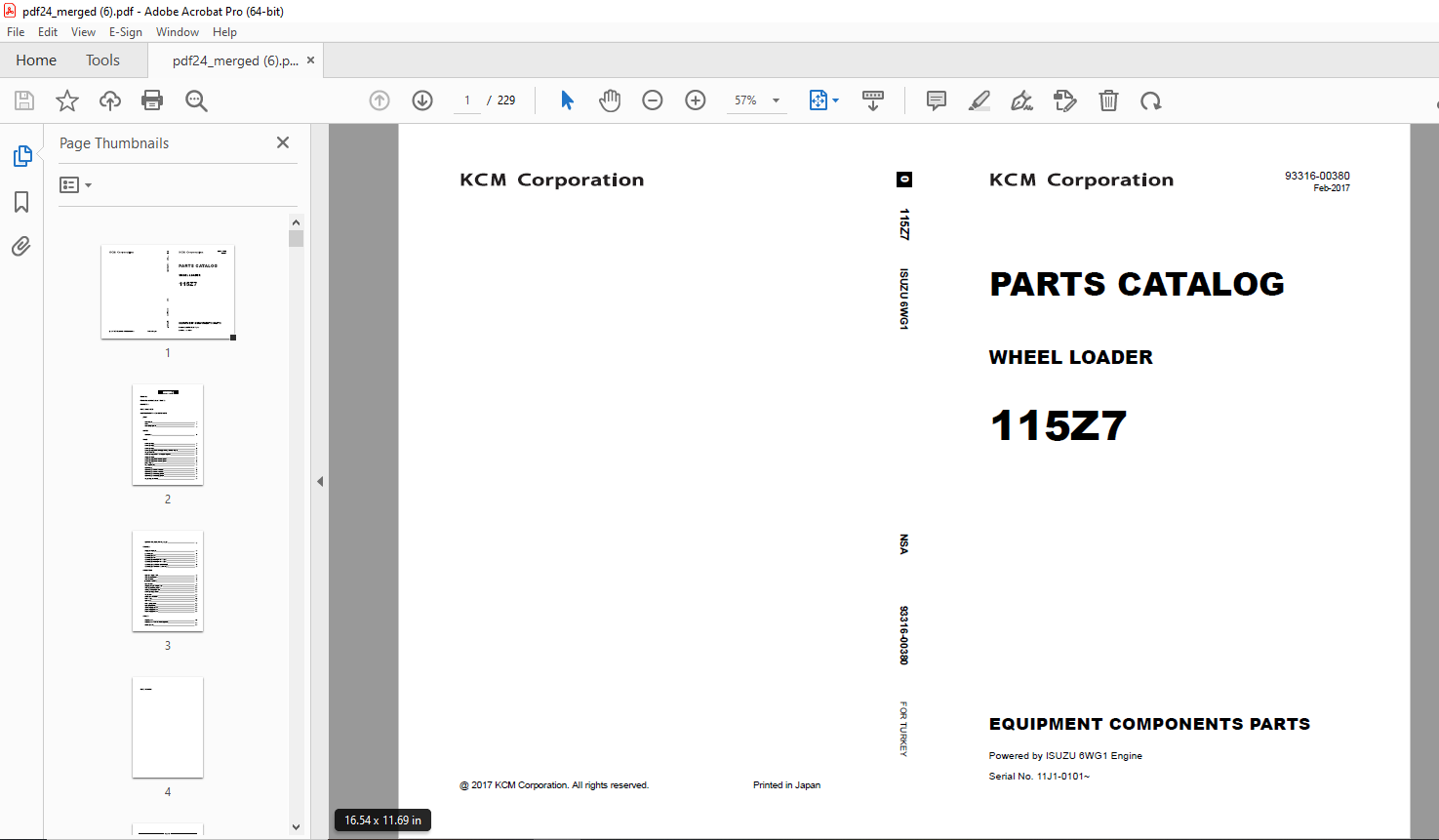The height and width of the screenshot is (840, 1439).
Task: Switch to the Home tab
Action: [36, 60]
